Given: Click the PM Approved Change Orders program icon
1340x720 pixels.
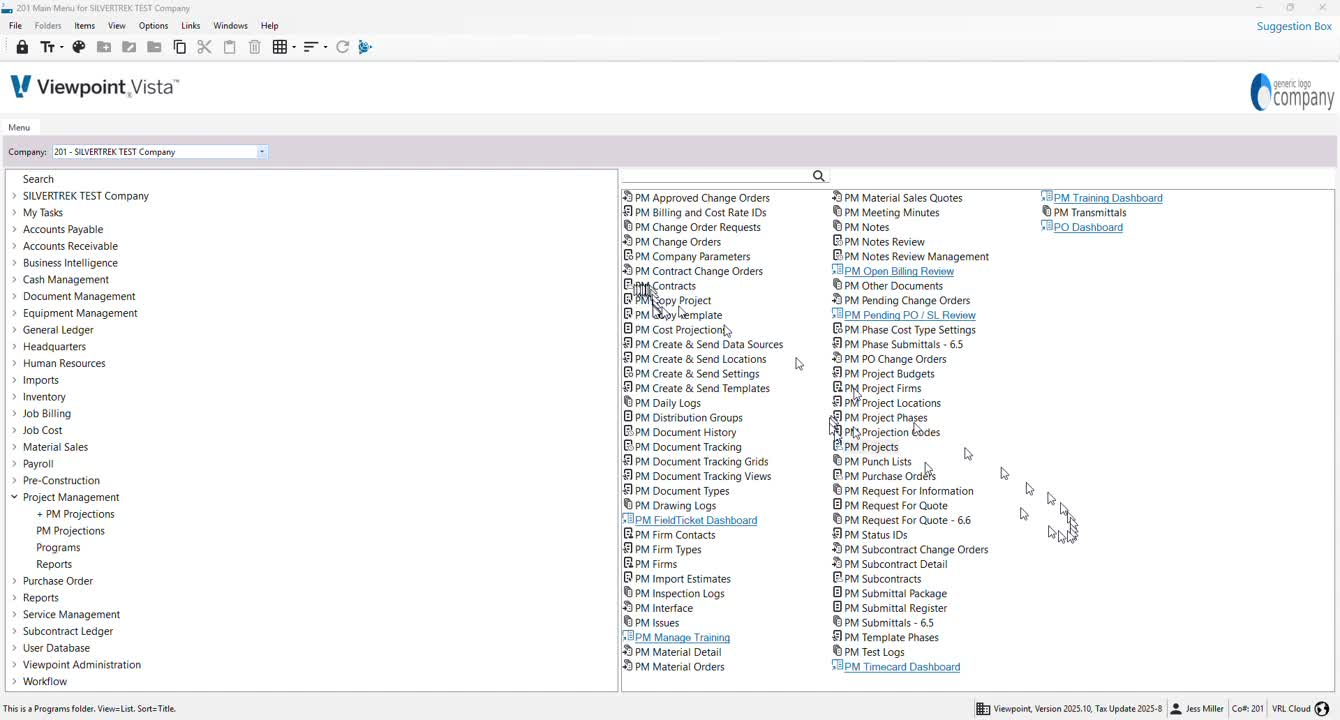Looking at the screenshot, I should (628, 197).
